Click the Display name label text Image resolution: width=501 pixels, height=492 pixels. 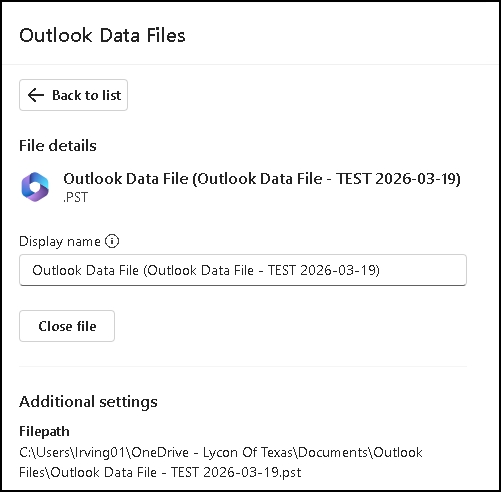click(60, 241)
